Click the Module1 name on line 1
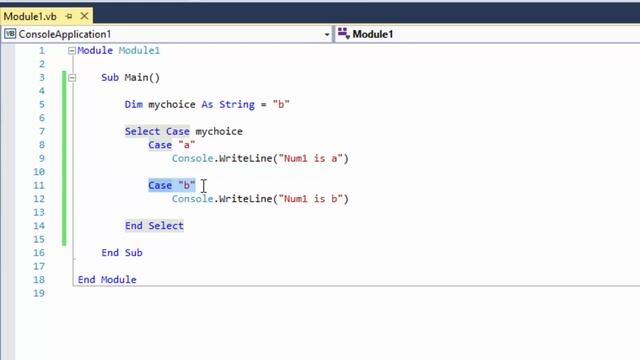 coord(139,51)
